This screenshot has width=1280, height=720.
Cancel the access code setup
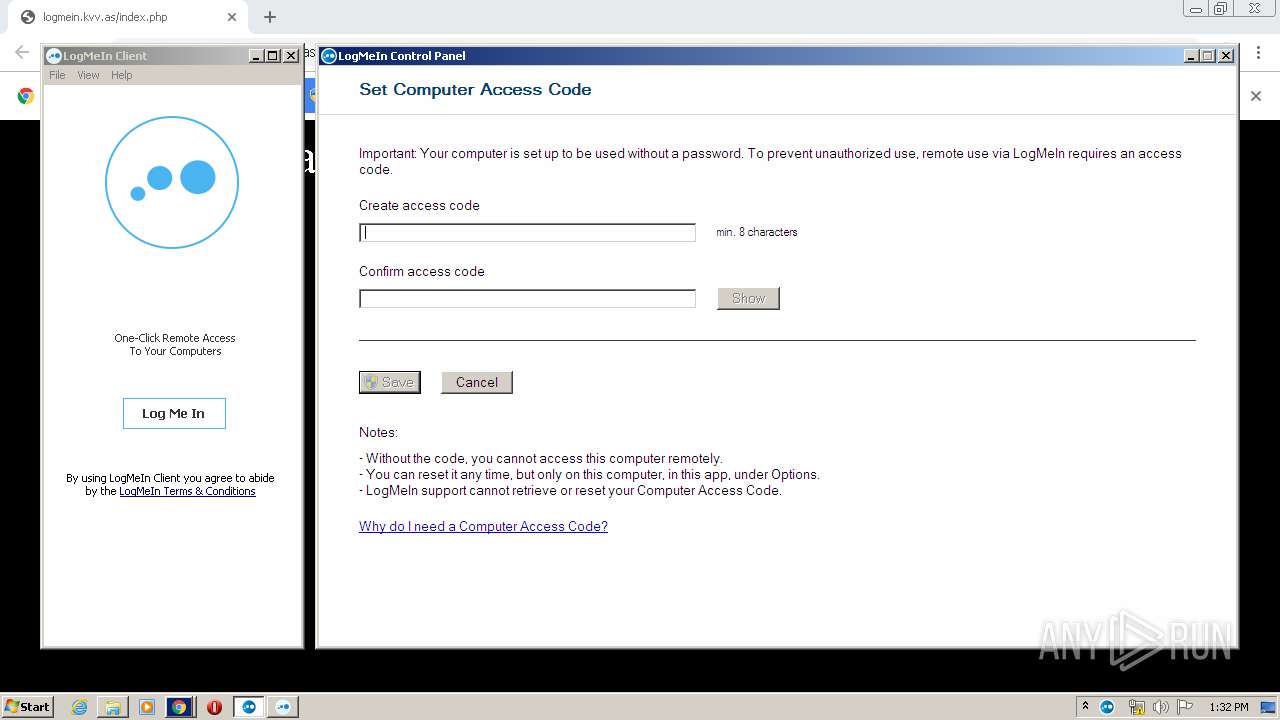tap(477, 382)
